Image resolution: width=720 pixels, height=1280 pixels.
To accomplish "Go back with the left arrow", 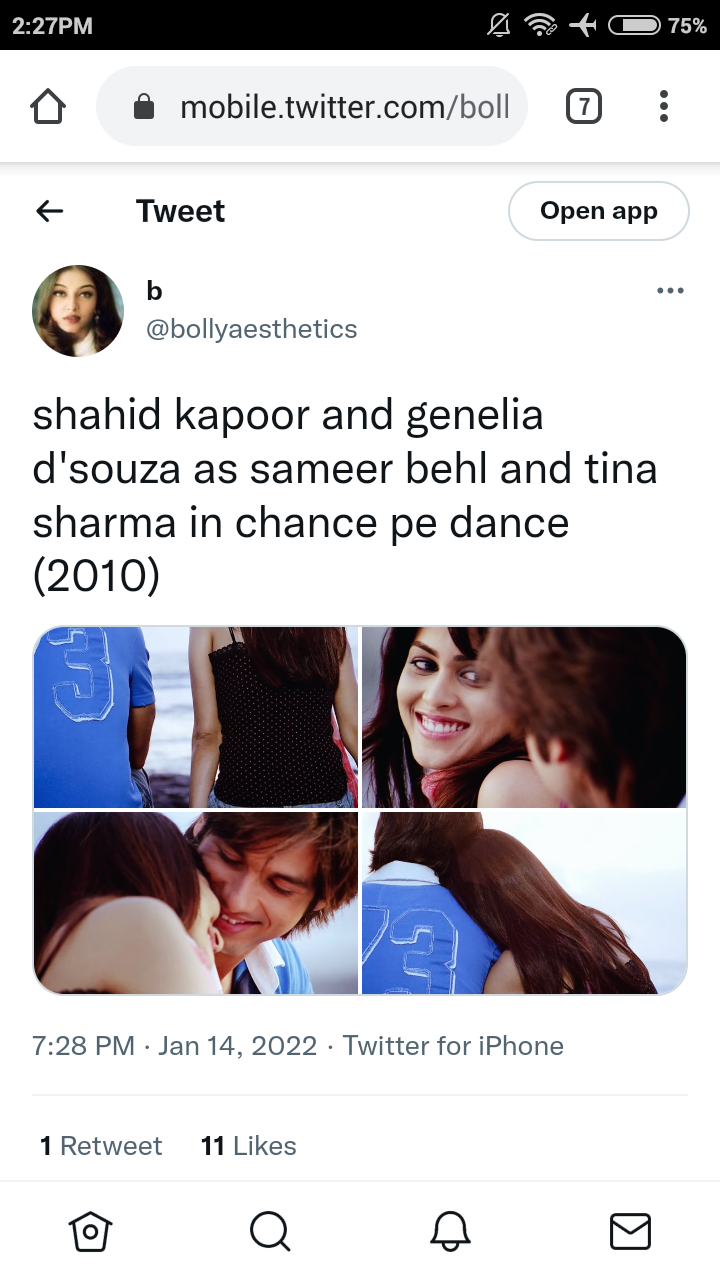I will 49,211.
